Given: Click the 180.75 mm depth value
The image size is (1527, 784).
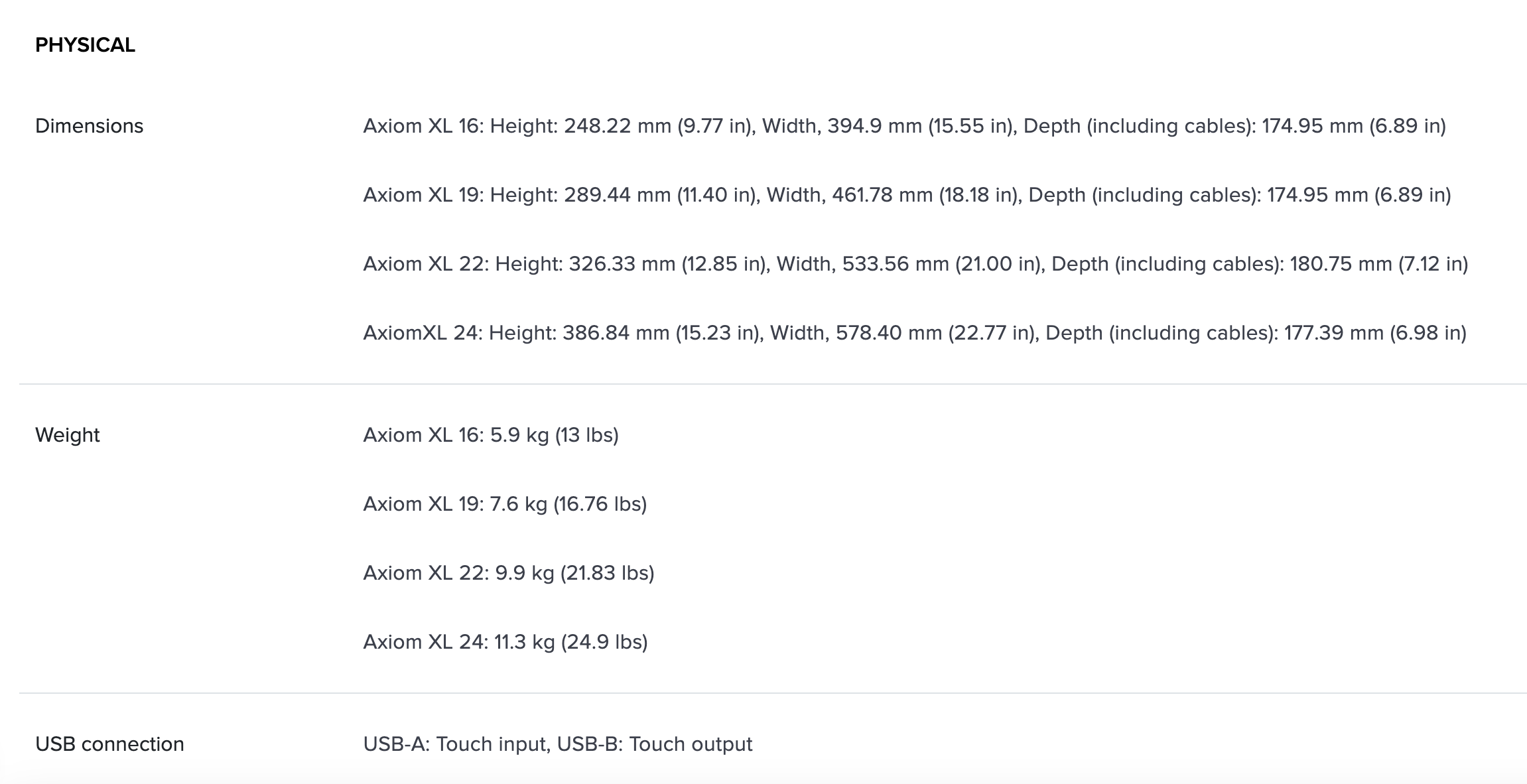Looking at the screenshot, I should tap(1341, 264).
